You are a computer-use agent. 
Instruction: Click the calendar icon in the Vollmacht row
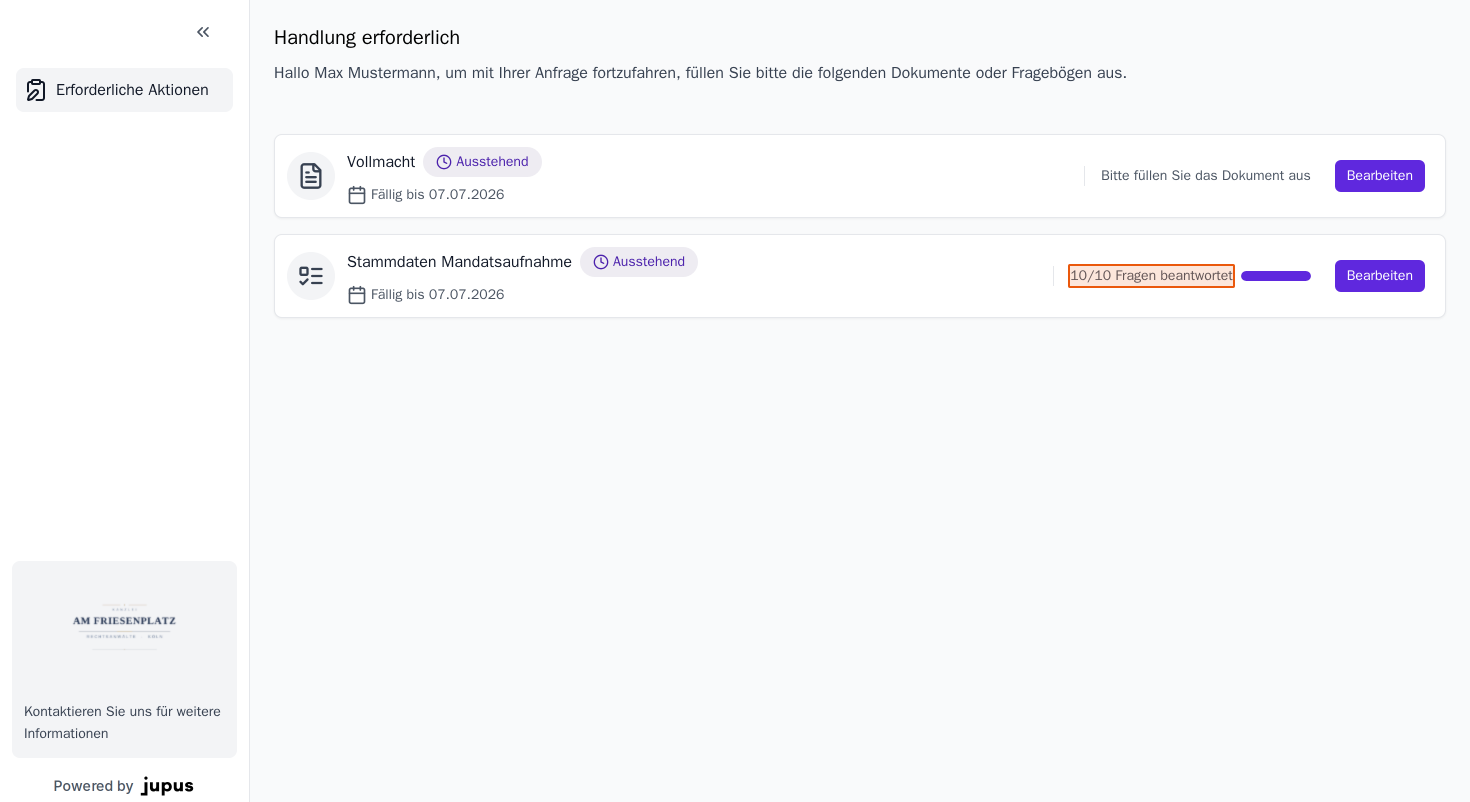pos(357,195)
